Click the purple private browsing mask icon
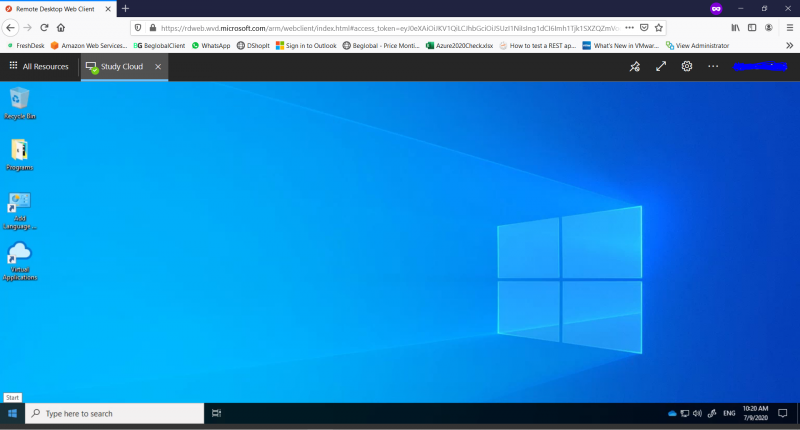800x430 pixels. pyautogui.click(x=716, y=9)
